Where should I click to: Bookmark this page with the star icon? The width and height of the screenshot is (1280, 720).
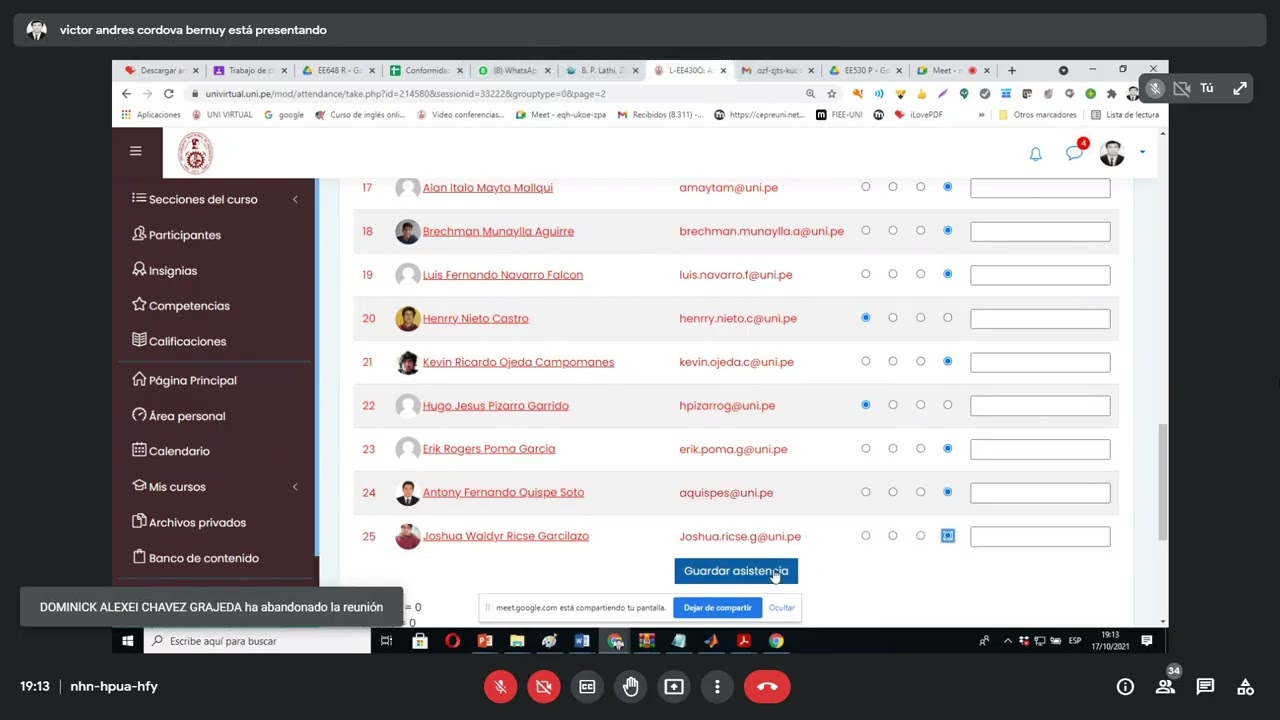(832, 94)
